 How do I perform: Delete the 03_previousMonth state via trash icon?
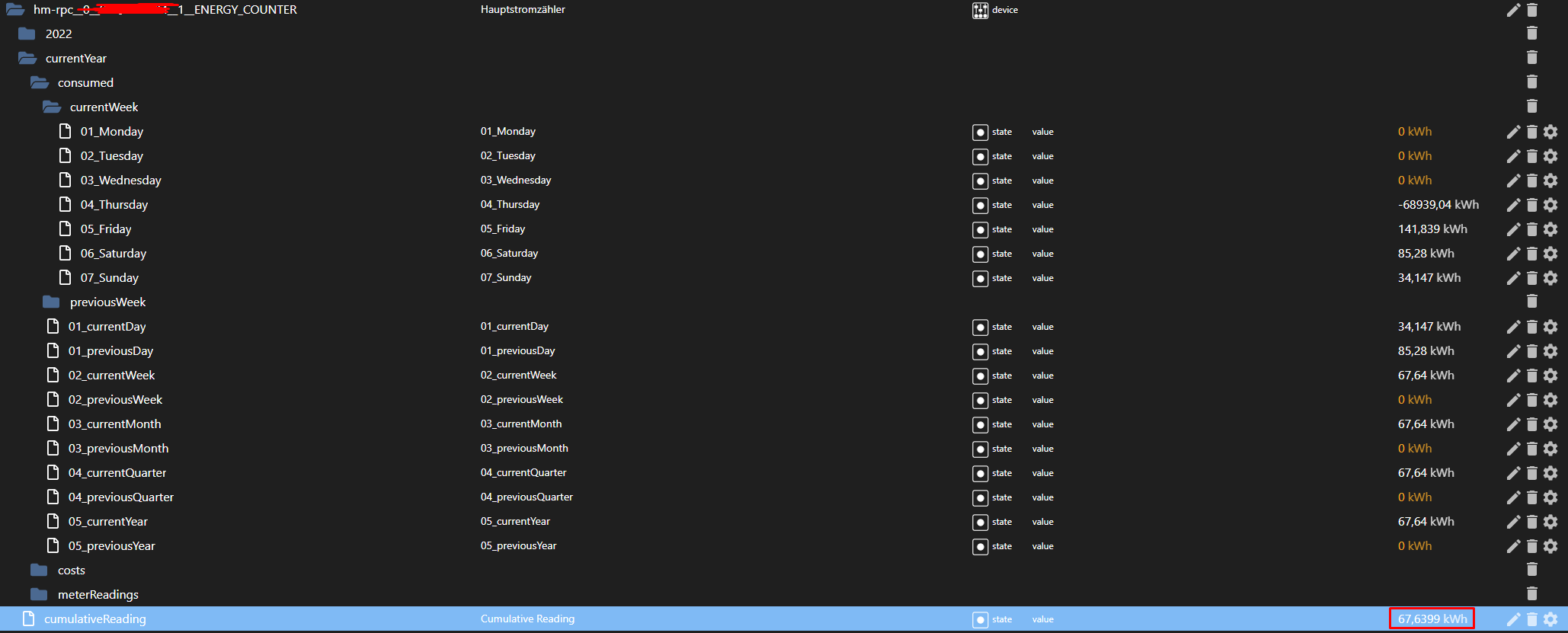1532,449
